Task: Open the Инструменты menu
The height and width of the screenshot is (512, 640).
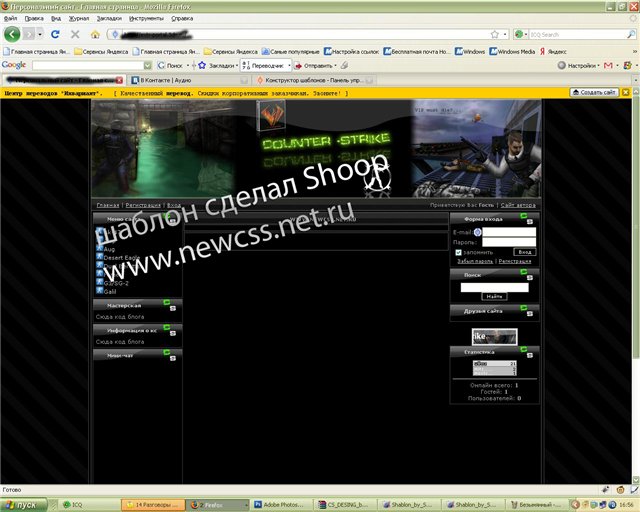Action: tap(146, 18)
